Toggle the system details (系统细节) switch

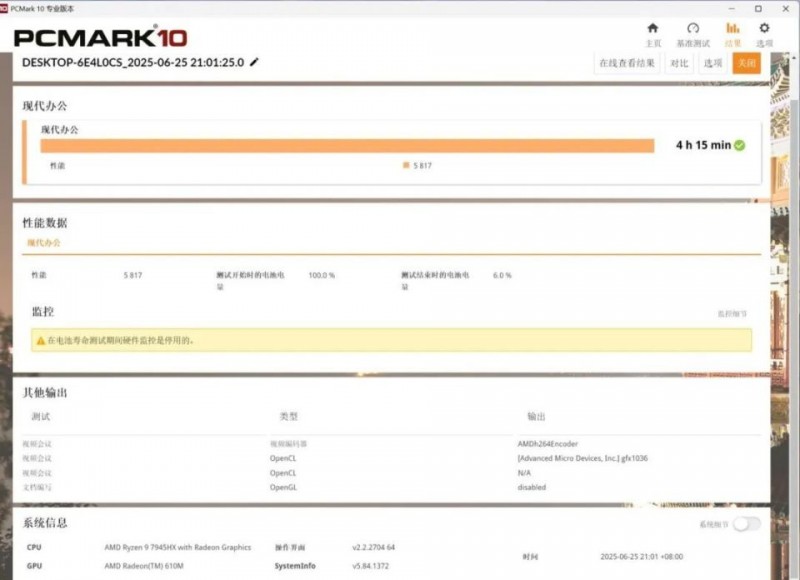click(746, 524)
